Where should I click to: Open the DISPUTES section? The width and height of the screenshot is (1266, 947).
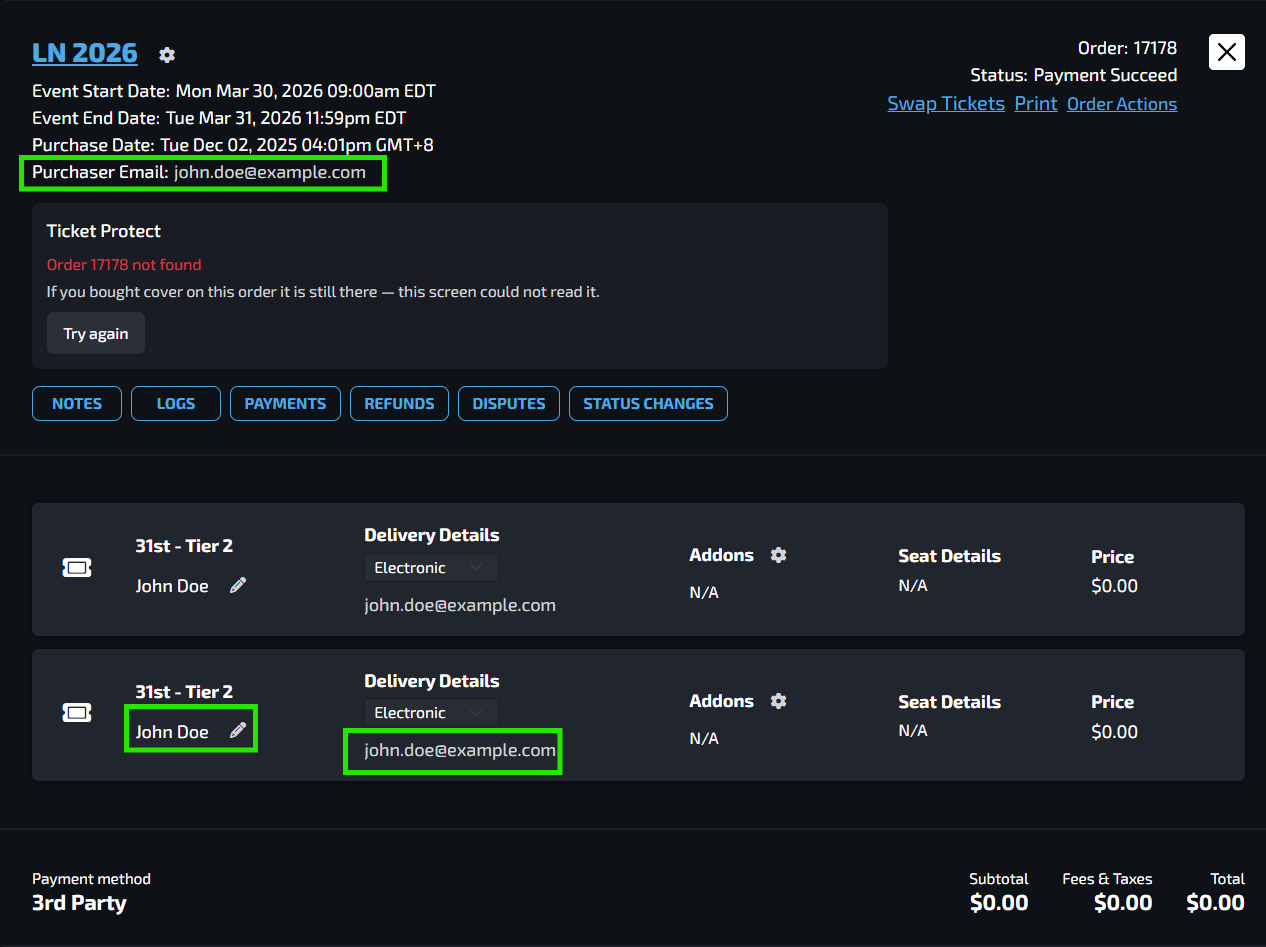(x=509, y=404)
